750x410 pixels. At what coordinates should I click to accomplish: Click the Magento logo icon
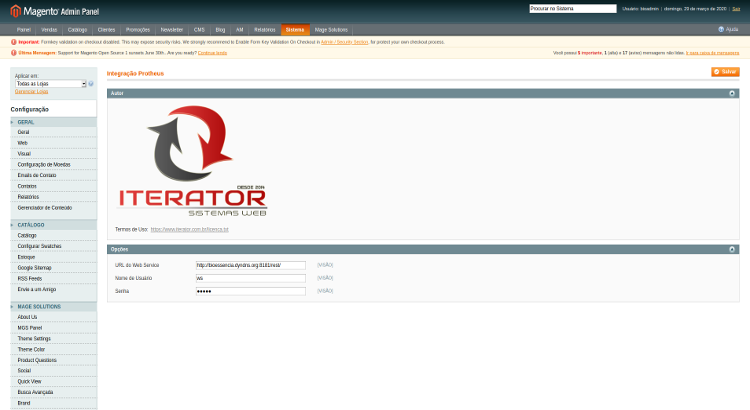click(15, 11)
